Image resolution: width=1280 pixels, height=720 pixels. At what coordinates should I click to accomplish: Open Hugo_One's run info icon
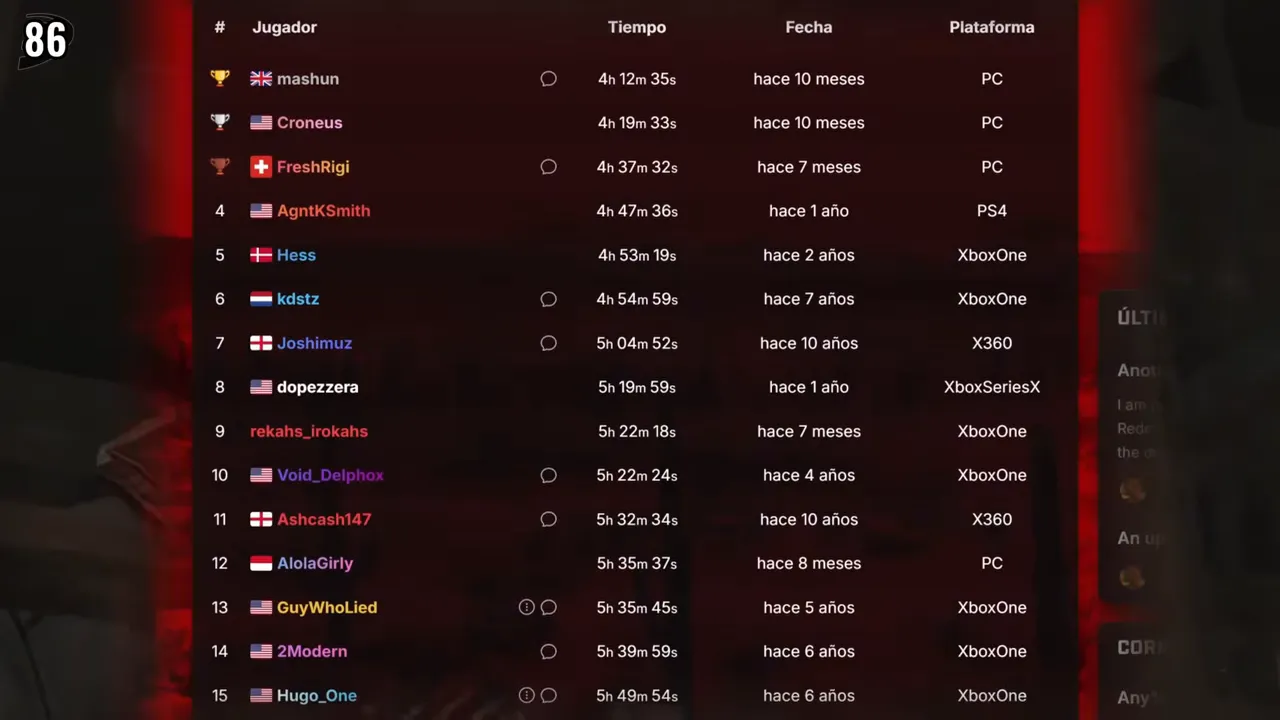(526, 695)
